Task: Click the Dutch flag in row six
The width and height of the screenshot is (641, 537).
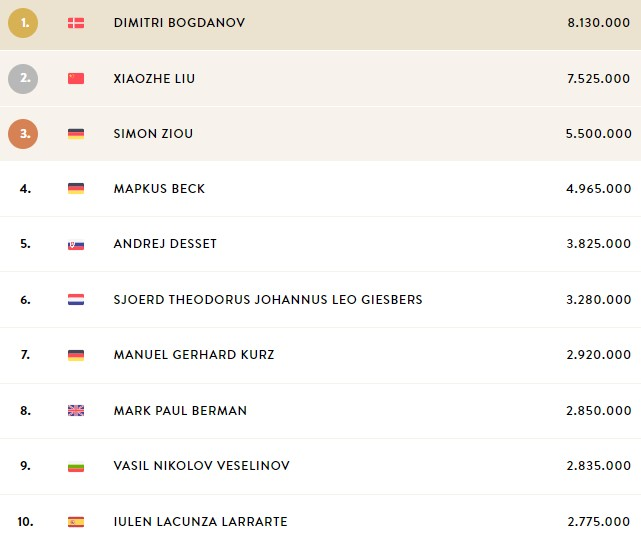Action: tap(76, 300)
